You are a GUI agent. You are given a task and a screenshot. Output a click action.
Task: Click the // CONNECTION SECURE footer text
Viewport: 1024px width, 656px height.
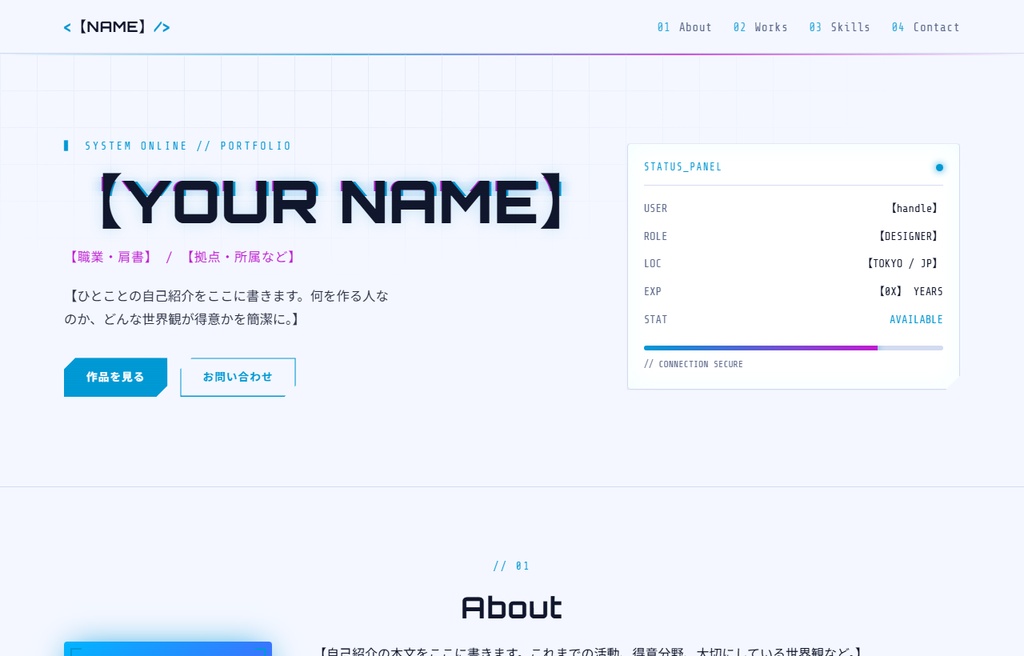point(694,364)
